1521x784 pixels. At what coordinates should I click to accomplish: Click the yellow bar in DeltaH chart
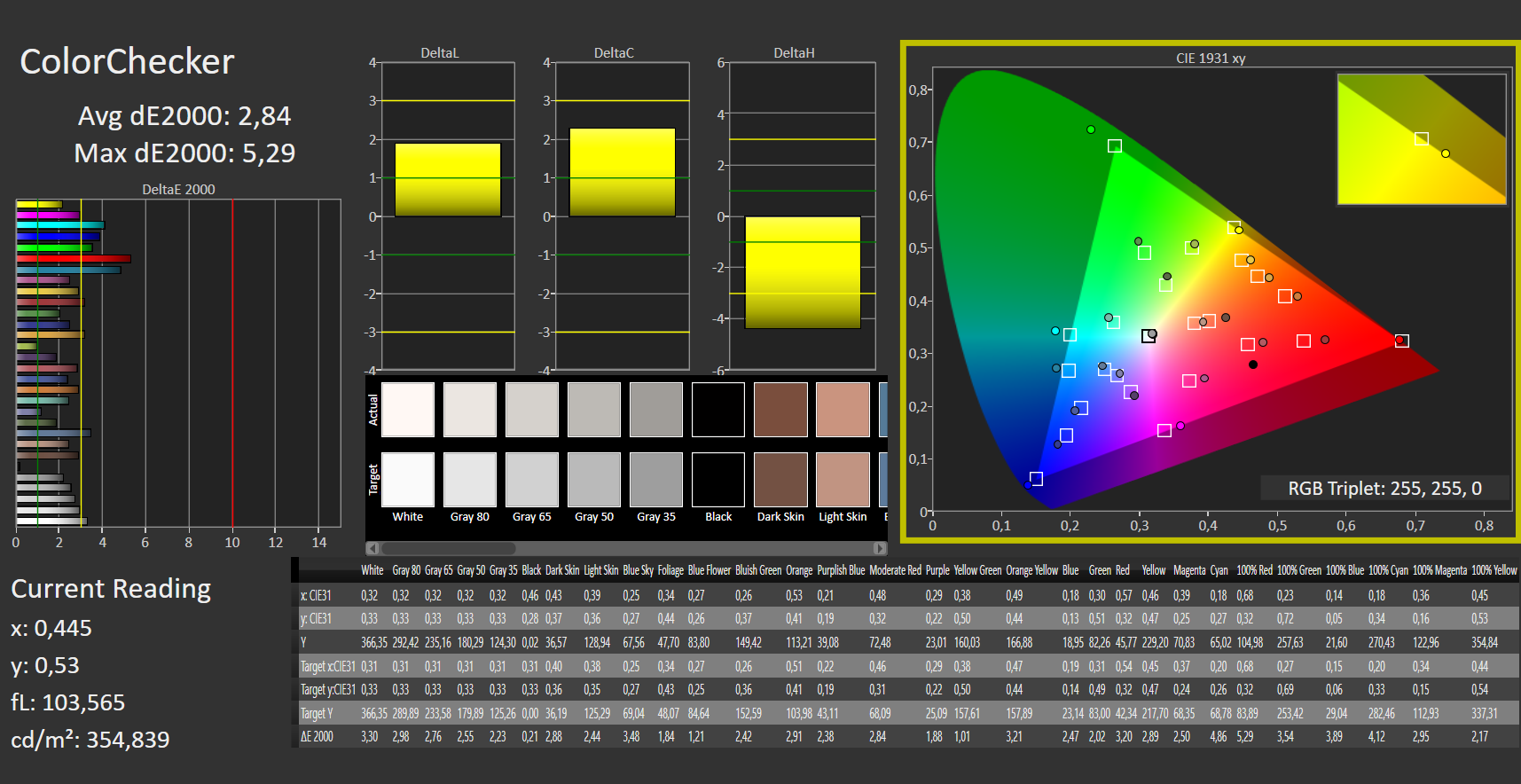tap(803, 272)
